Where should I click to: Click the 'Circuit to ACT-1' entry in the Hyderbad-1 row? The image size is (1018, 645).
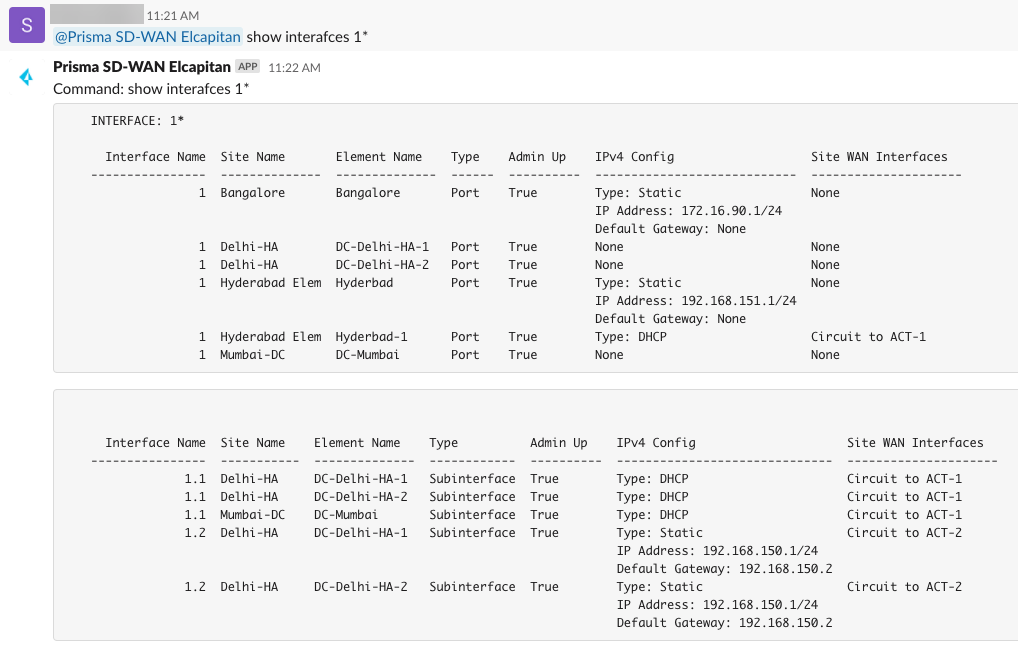868,337
